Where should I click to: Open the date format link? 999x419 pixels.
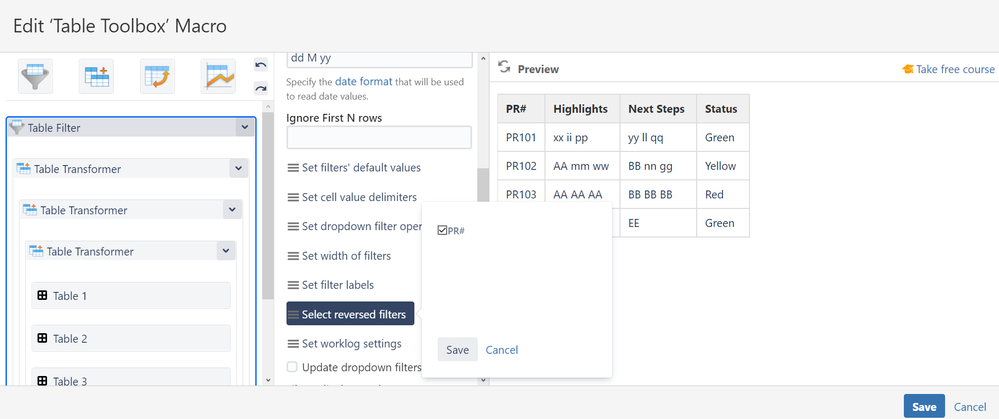coord(363,82)
